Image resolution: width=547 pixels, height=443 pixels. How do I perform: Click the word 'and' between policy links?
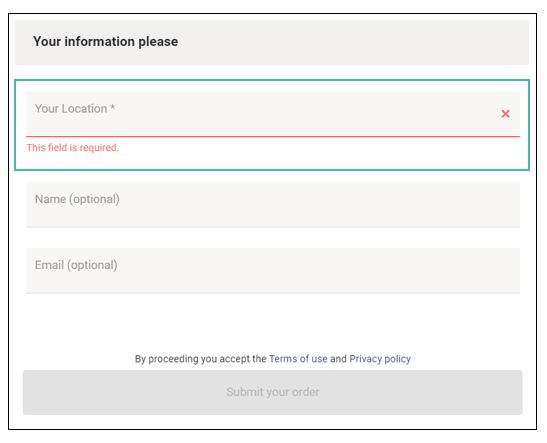(338, 359)
